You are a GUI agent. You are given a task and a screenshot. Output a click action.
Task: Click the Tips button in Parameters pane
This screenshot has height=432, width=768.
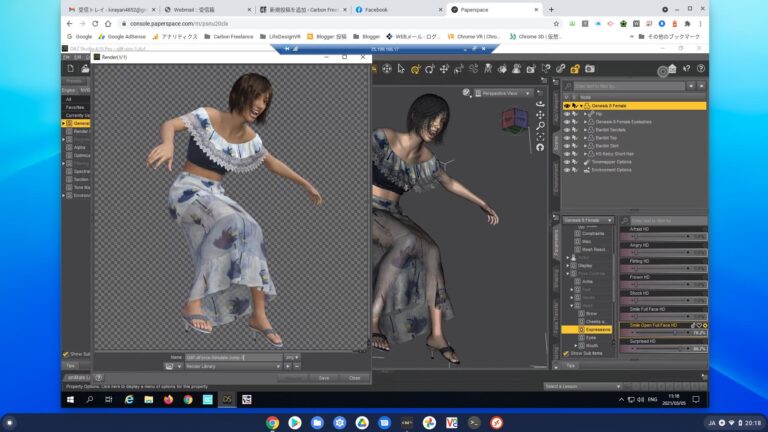[x=571, y=366]
